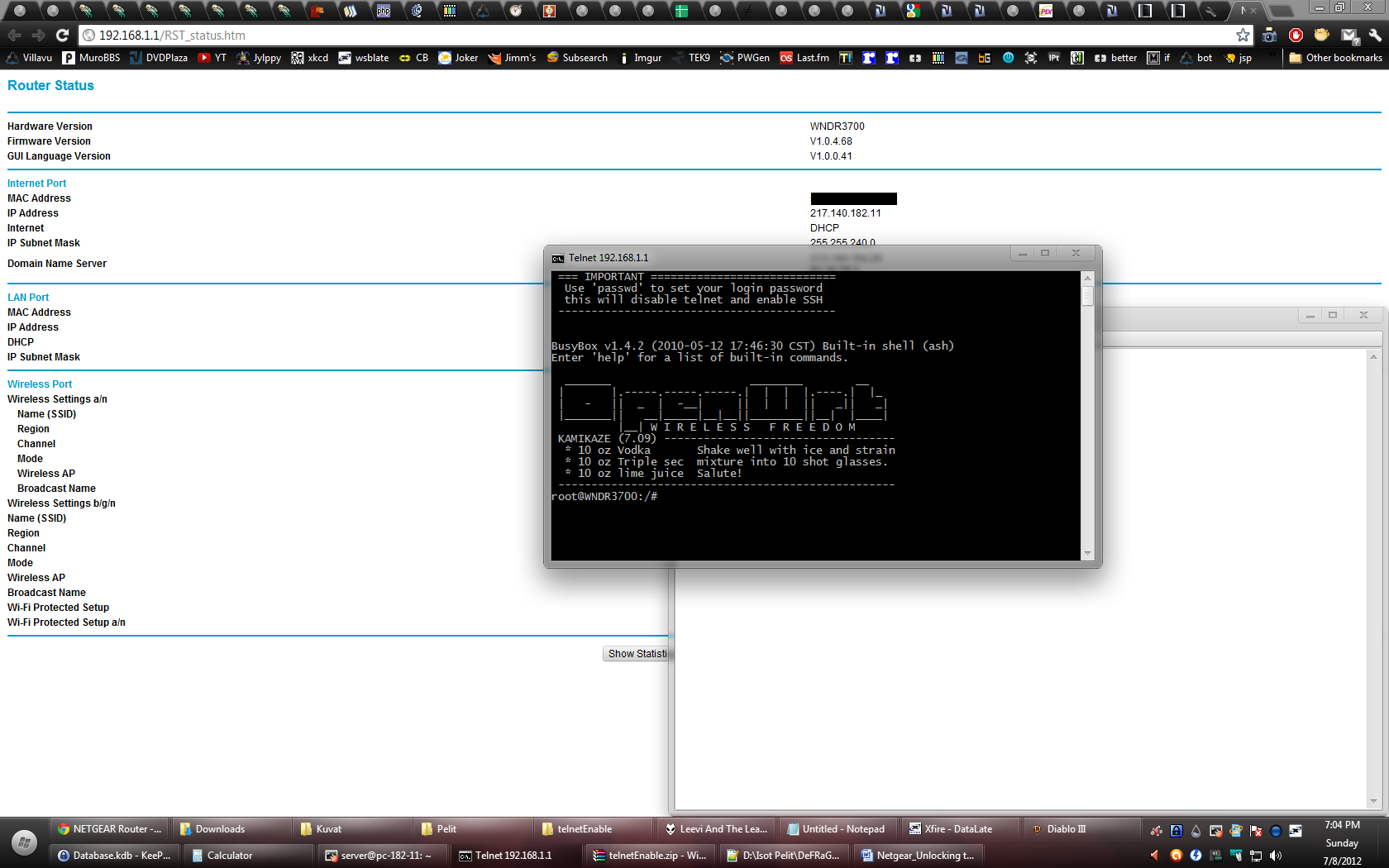The height and width of the screenshot is (868, 1389).
Task: Open the 'jsp' bookmark
Action: [x=1238, y=58]
